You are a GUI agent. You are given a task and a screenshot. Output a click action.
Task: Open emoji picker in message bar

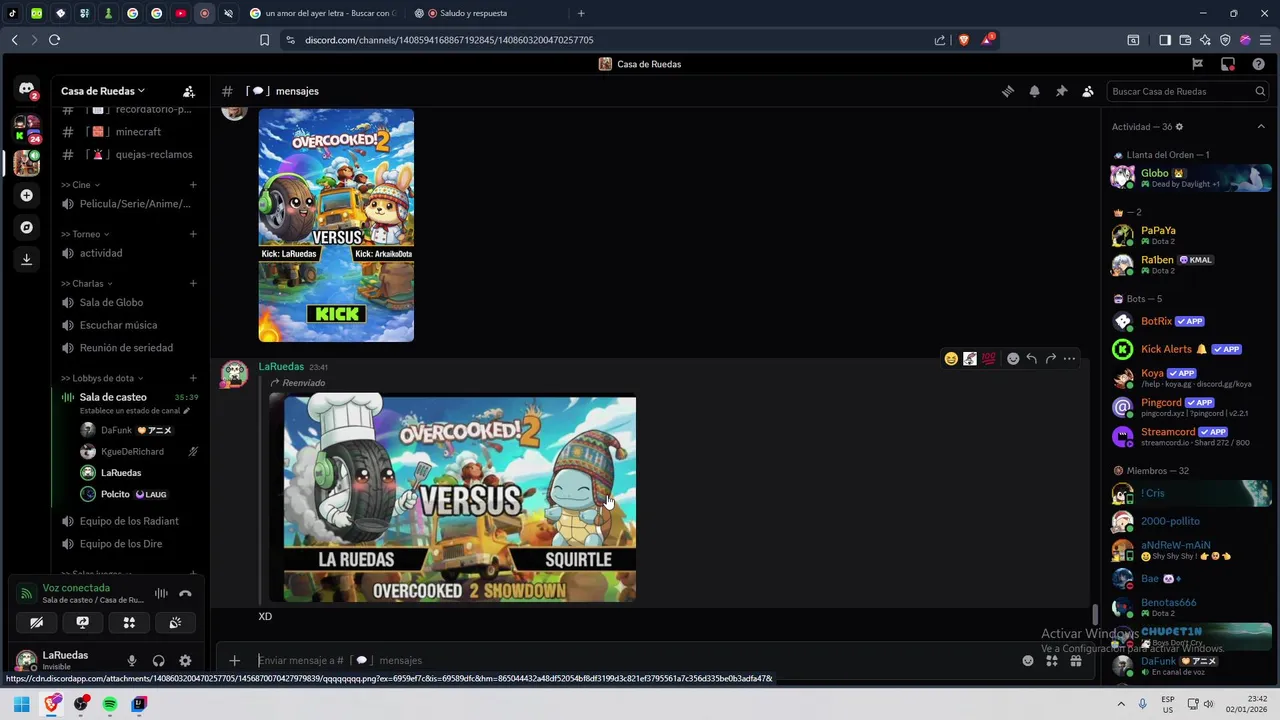(x=1027, y=660)
